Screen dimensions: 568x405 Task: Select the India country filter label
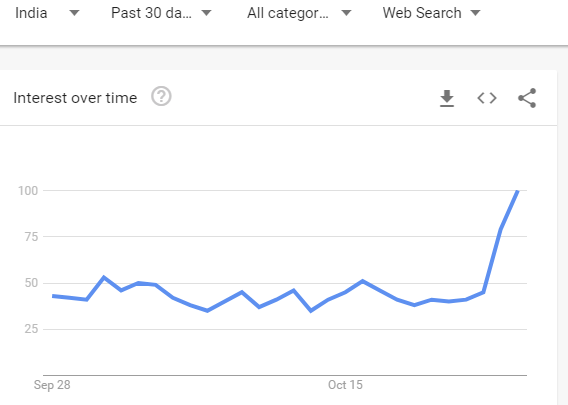click(x=31, y=13)
